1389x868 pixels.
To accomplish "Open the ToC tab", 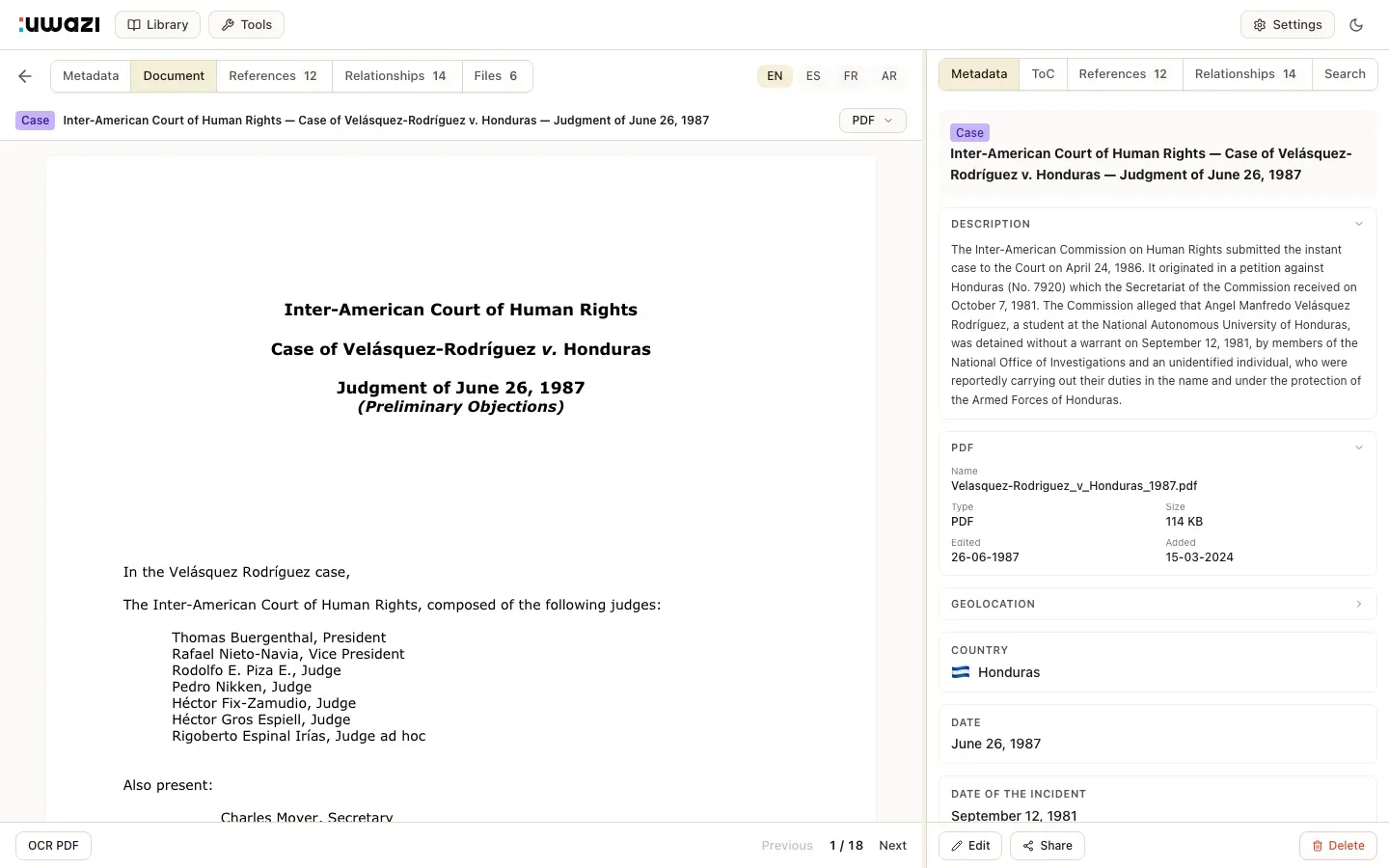I will point(1043,73).
